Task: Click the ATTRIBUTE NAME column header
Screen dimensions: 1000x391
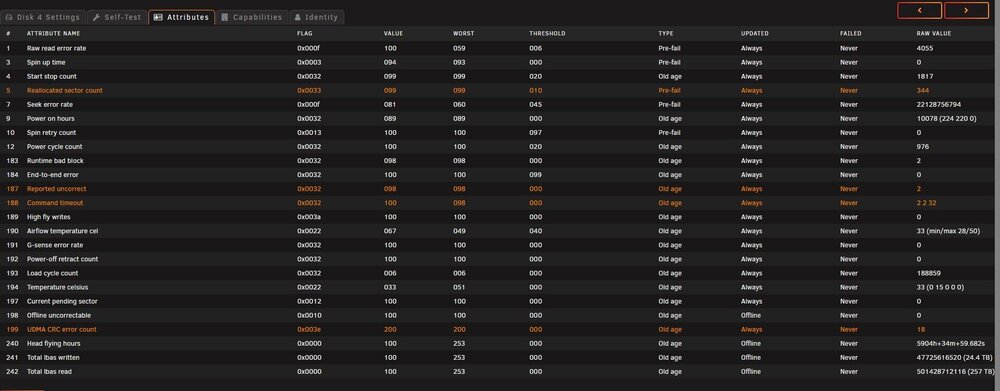Action: click(54, 33)
